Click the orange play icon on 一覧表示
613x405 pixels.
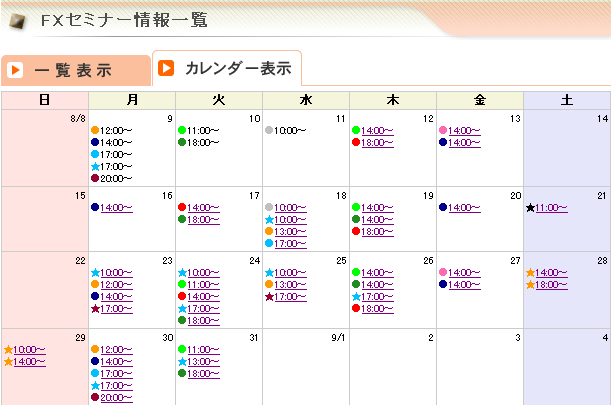click(x=15, y=70)
